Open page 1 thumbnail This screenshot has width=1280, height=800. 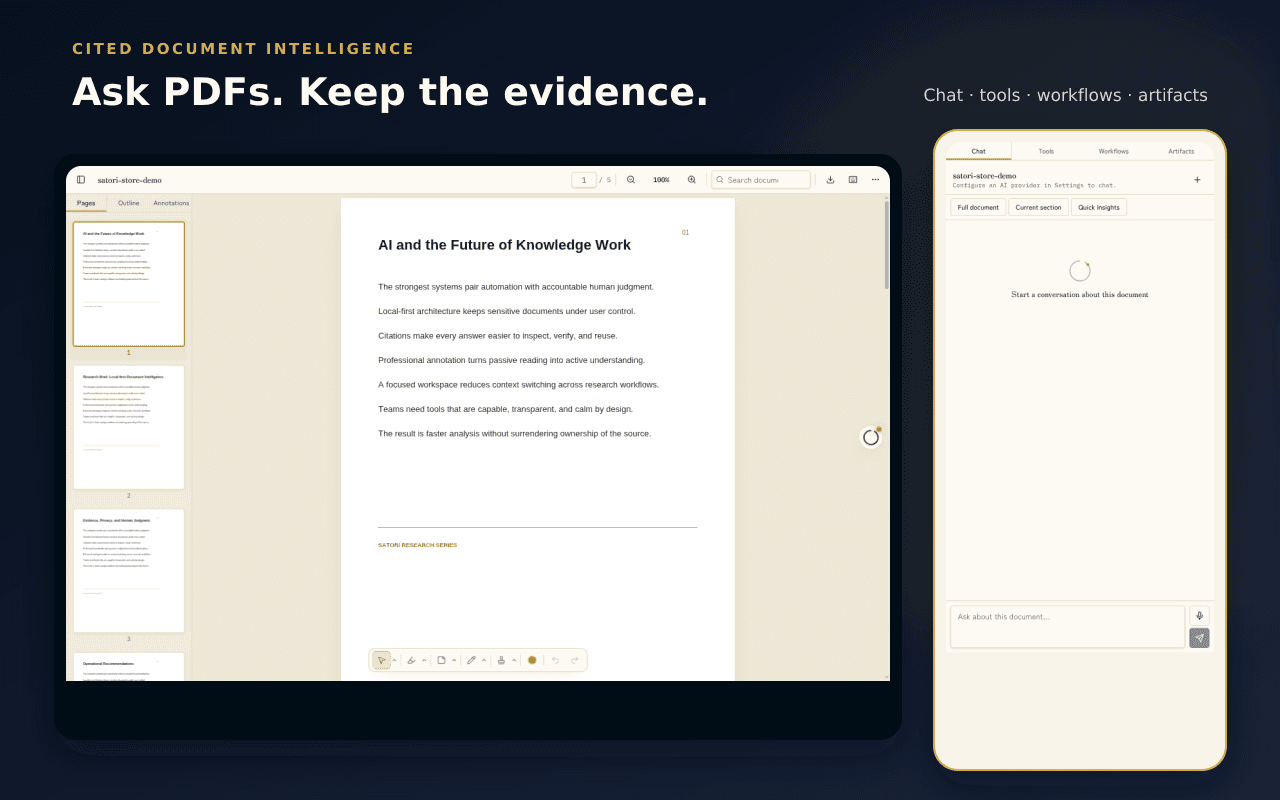pos(128,284)
